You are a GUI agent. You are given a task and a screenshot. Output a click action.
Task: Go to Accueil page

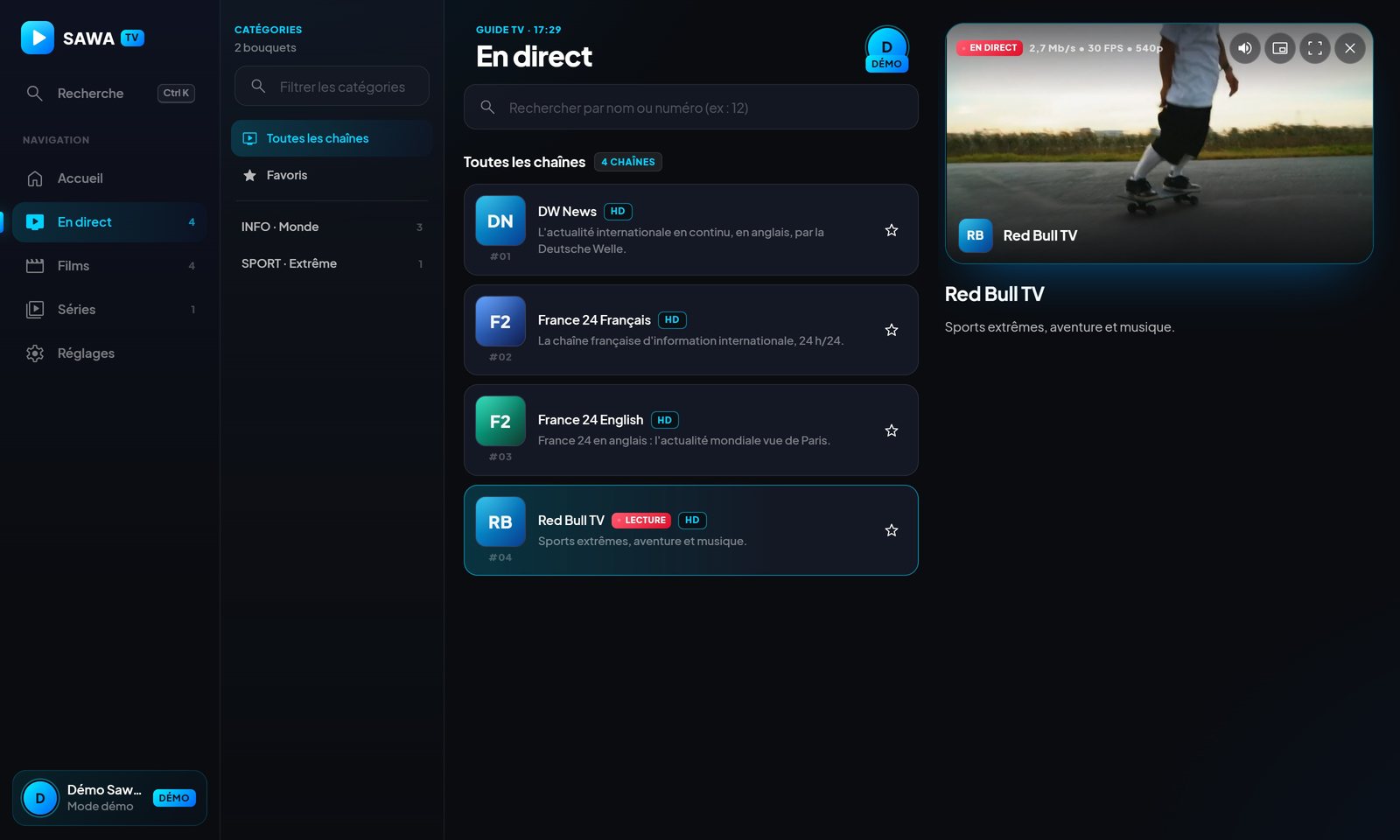pos(109,178)
